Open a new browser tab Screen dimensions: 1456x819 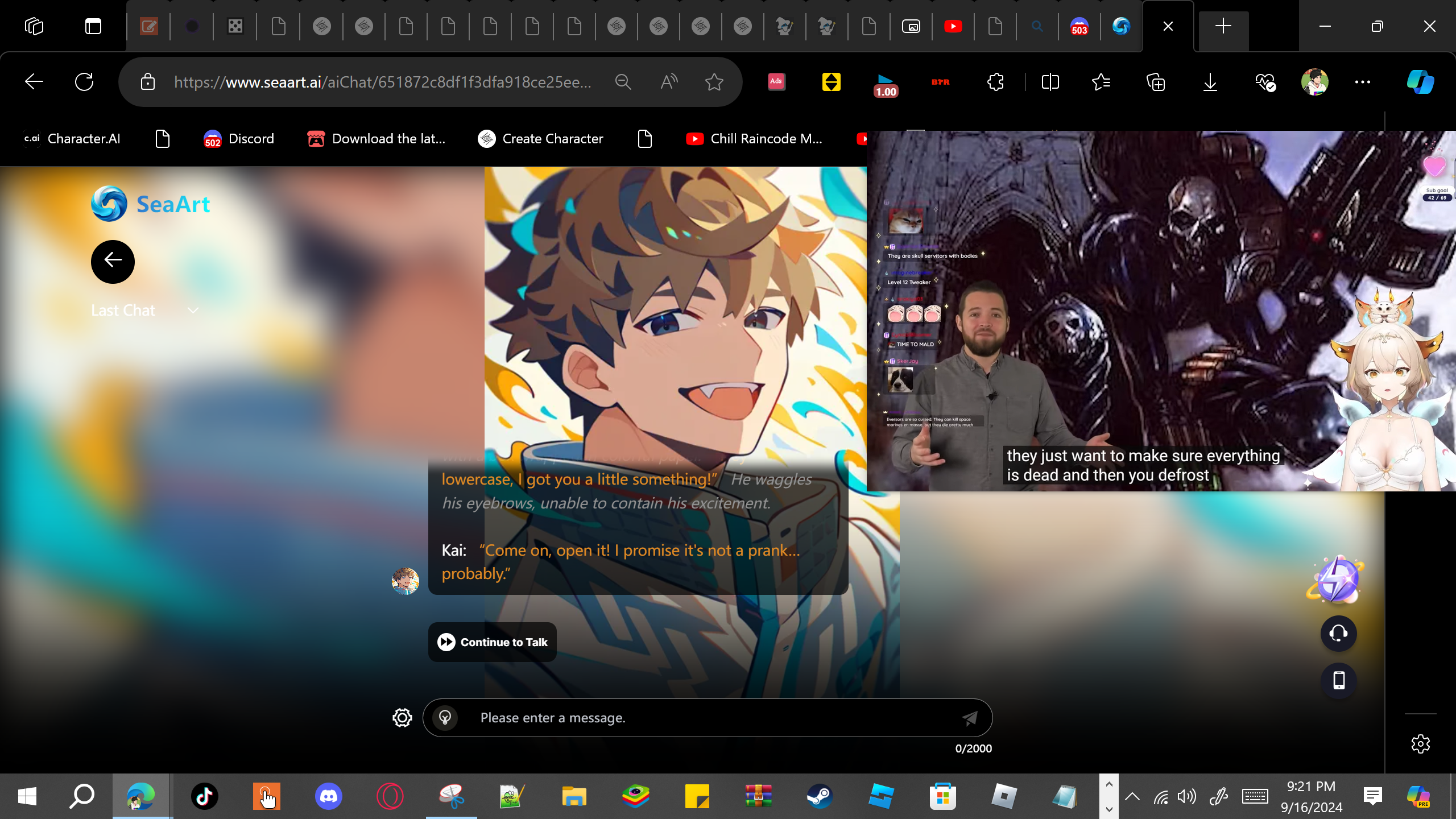[x=1223, y=26]
